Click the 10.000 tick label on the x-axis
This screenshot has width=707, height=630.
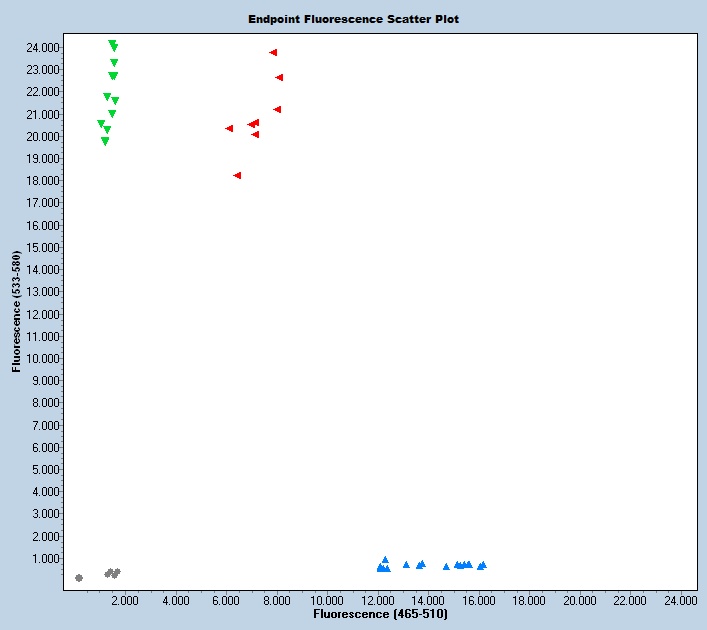click(x=326, y=600)
